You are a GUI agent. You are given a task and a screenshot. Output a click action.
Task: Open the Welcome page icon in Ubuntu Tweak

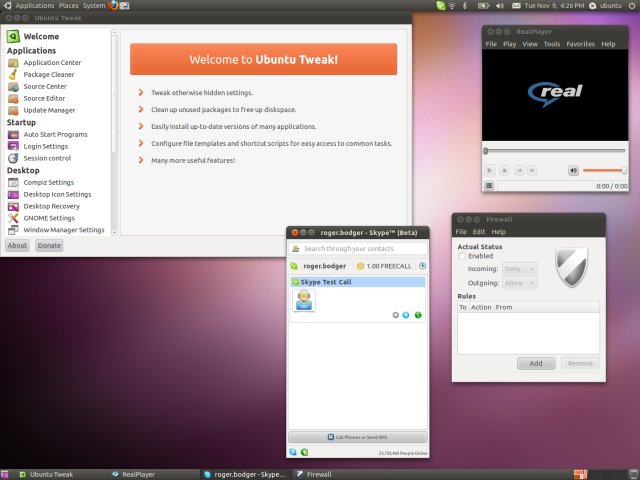pos(13,36)
